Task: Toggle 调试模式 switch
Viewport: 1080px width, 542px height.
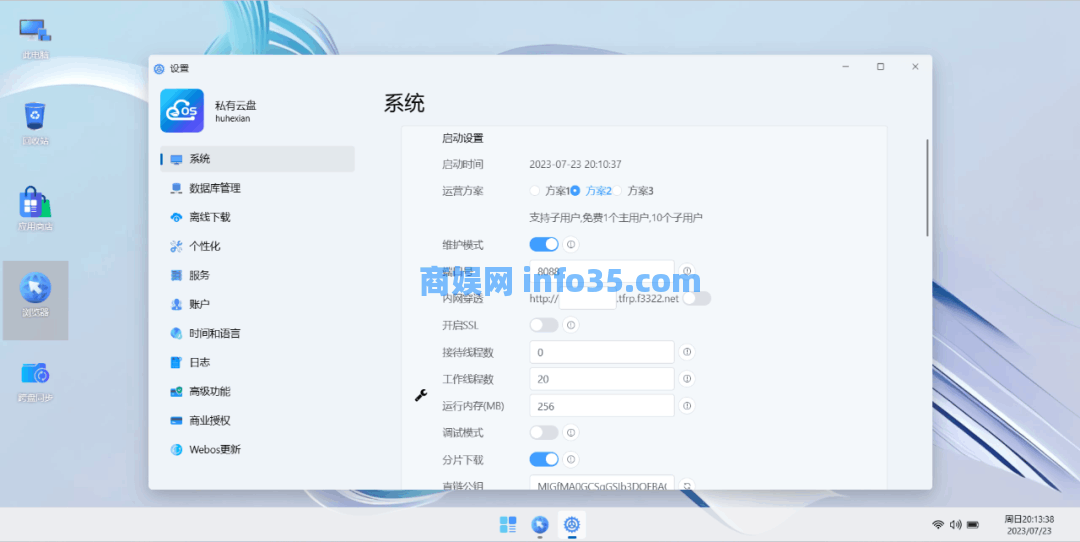Action: tap(544, 432)
